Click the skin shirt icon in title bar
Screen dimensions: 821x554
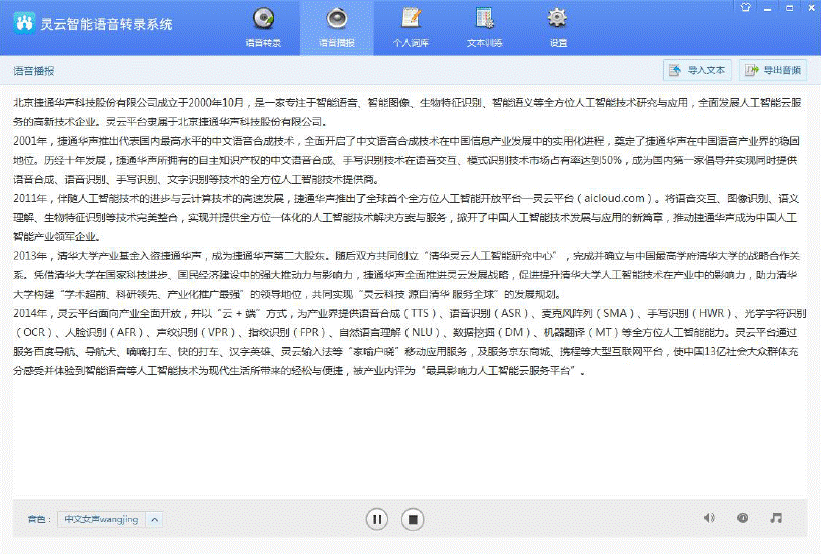[744, 6]
